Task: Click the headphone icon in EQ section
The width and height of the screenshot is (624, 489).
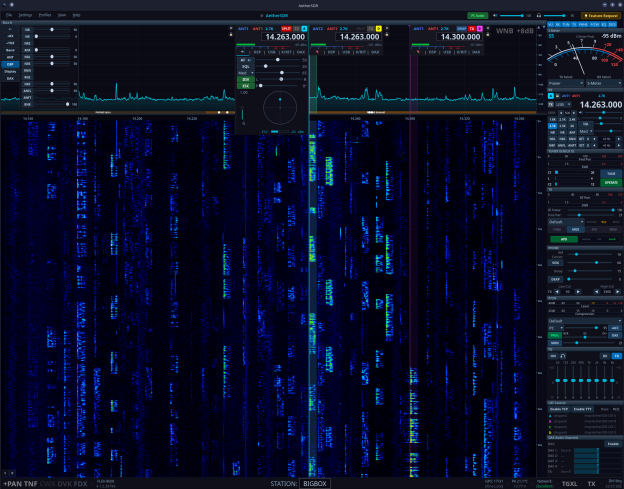Action: 563,356
